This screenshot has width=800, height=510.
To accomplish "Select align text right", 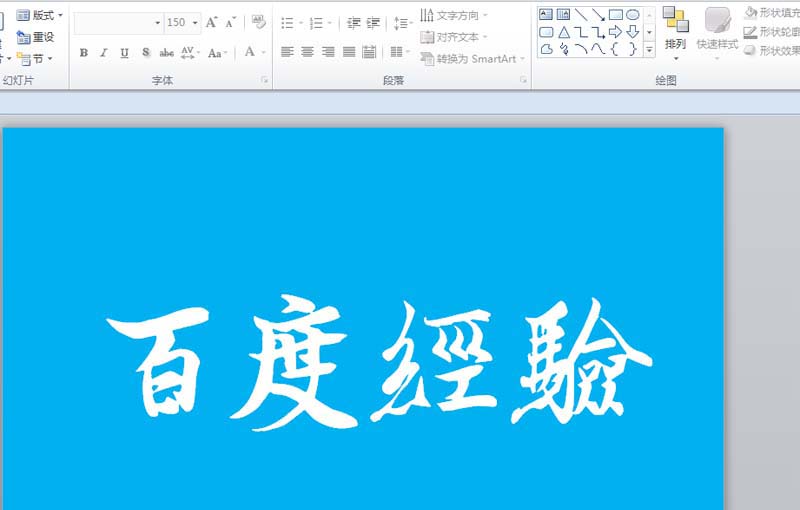I will (x=328, y=52).
